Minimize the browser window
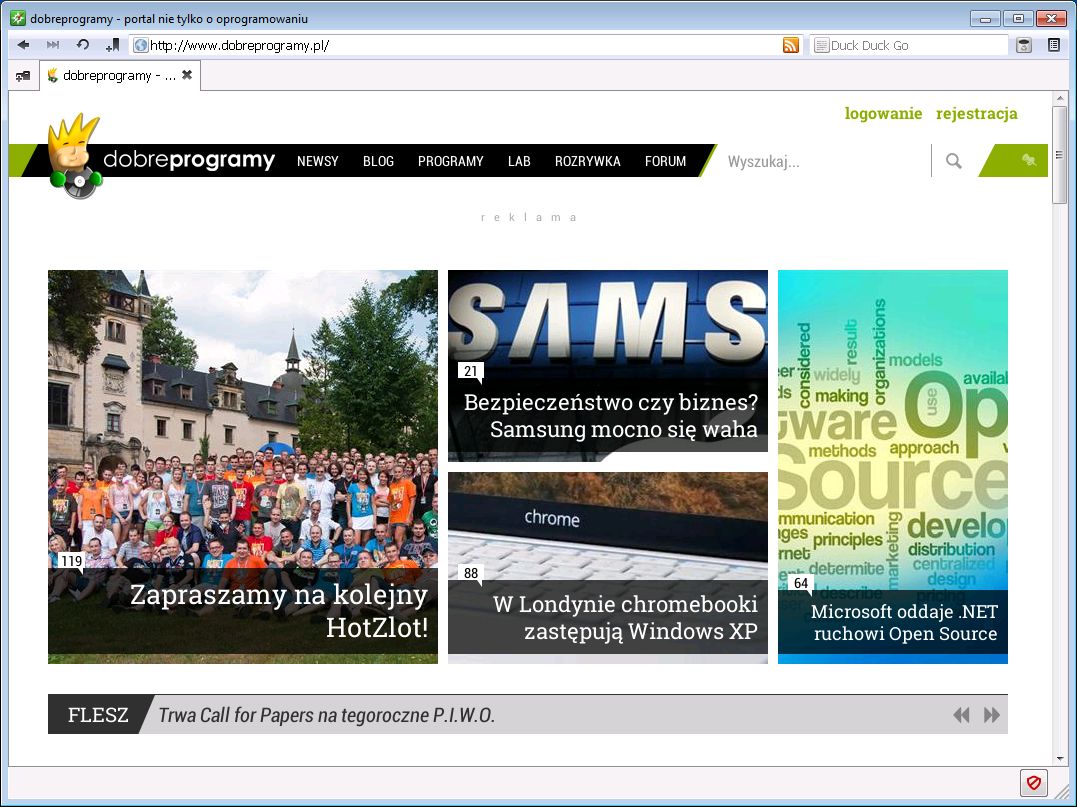 click(x=986, y=19)
